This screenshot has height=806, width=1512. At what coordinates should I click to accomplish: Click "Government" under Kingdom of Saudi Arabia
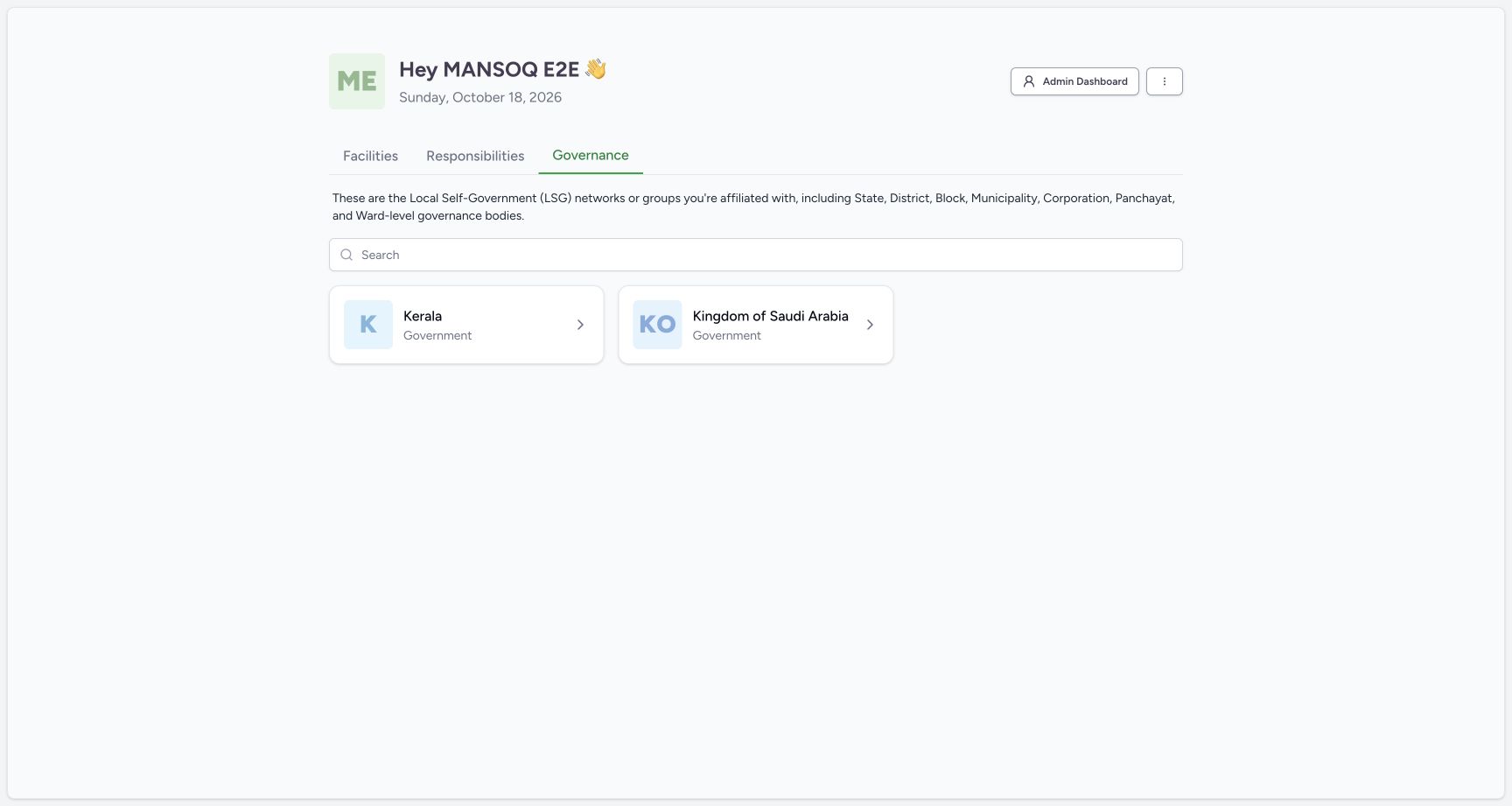pos(727,335)
